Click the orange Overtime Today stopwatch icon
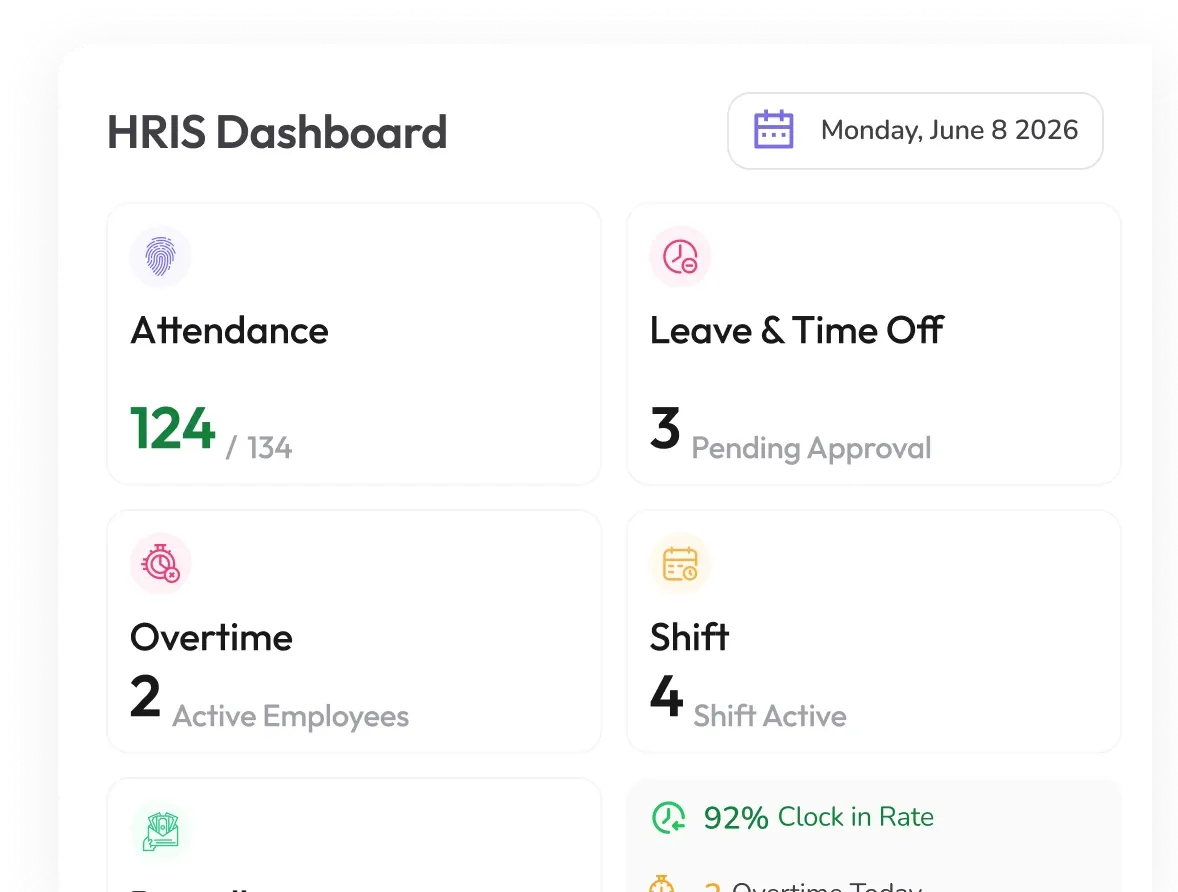Image resolution: width=1178 pixels, height=892 pixels. [661, 884]
